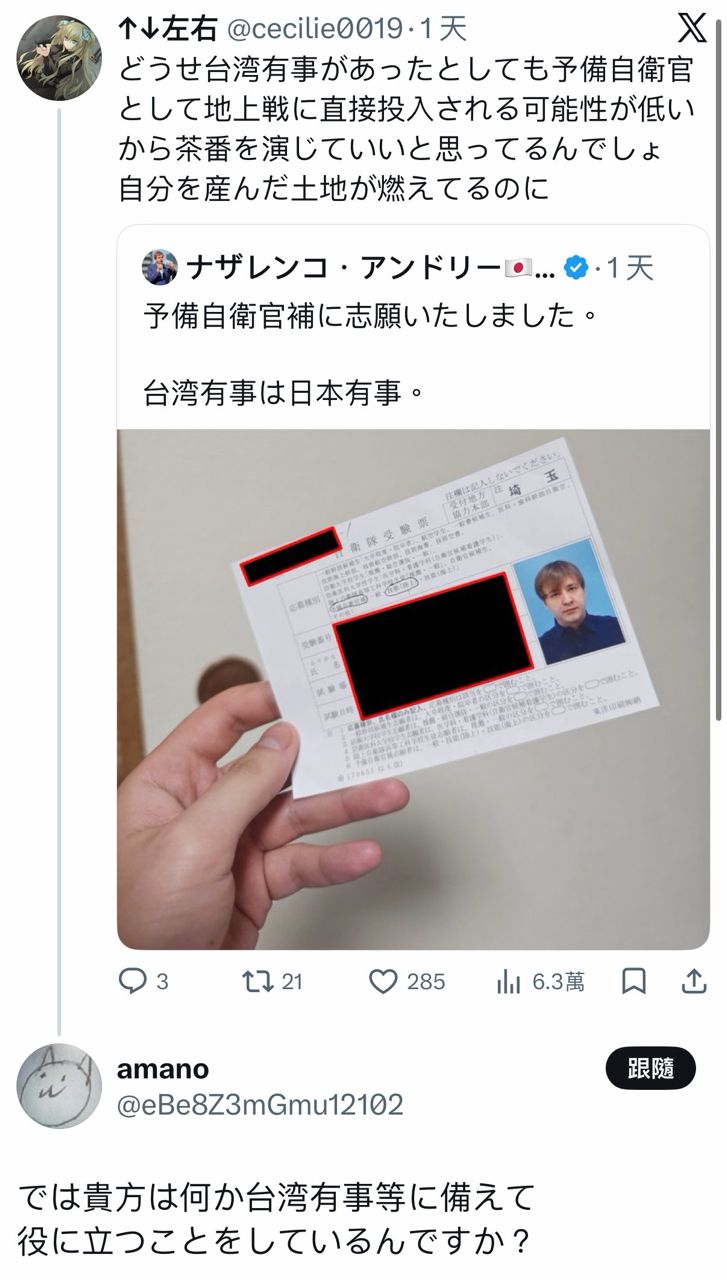The height and width of the screenshot is (1280, 727).
Task: Enlarge the exam ticket photo
Action: 414,689
